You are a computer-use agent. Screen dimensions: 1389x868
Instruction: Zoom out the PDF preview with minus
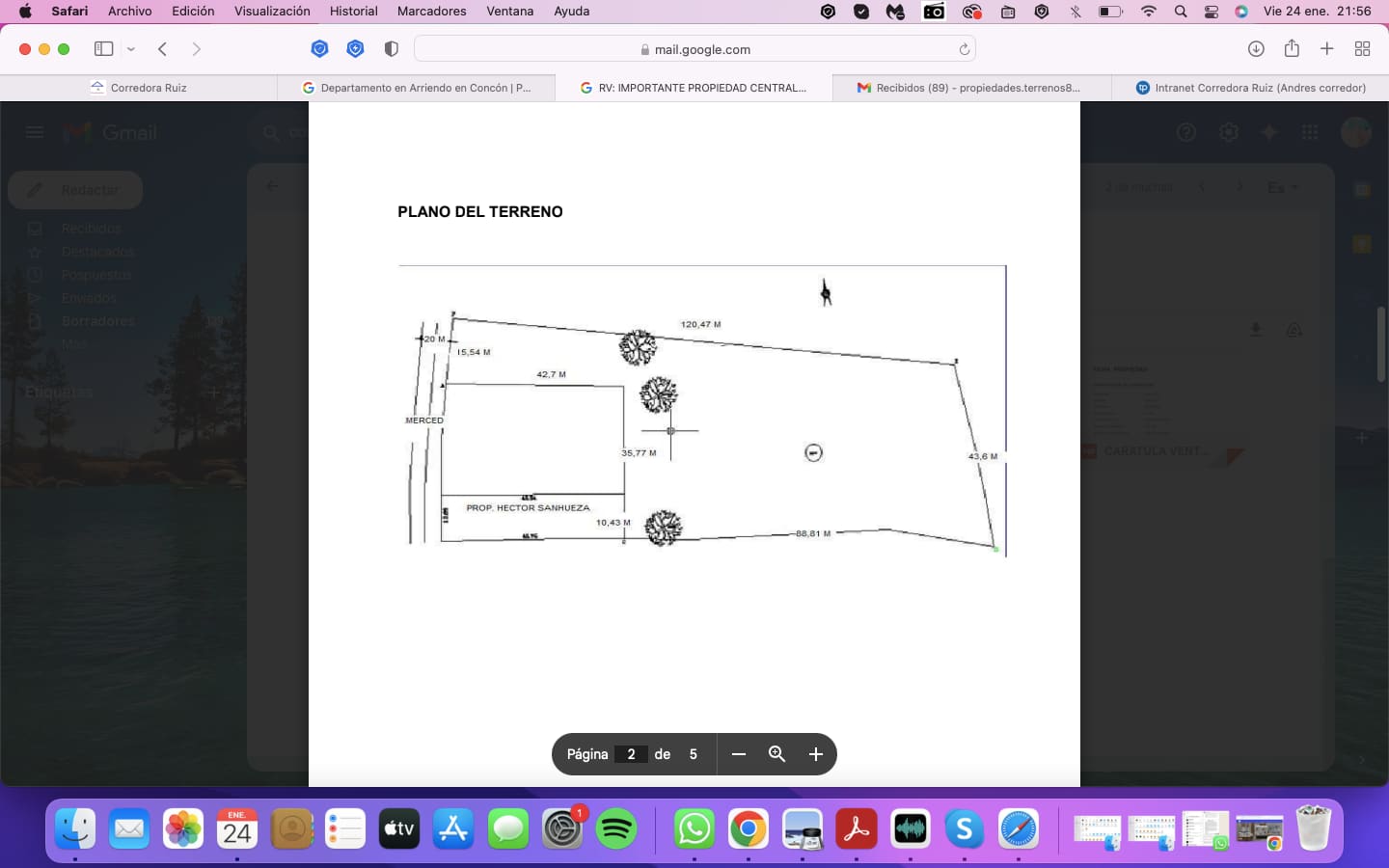(739, 754)
